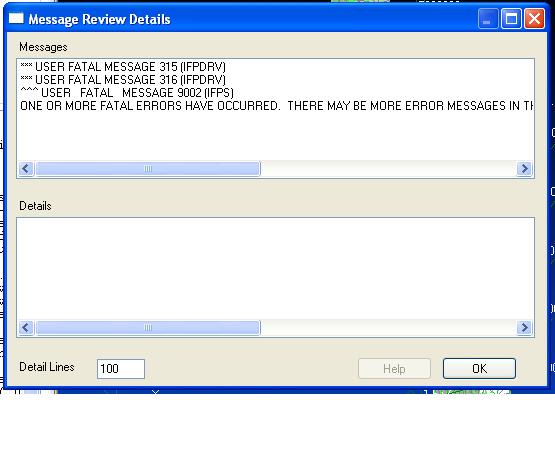Click the grayed-out Help button
The height and width of the screenshot is (470, 555).
(x=394, y=368)
